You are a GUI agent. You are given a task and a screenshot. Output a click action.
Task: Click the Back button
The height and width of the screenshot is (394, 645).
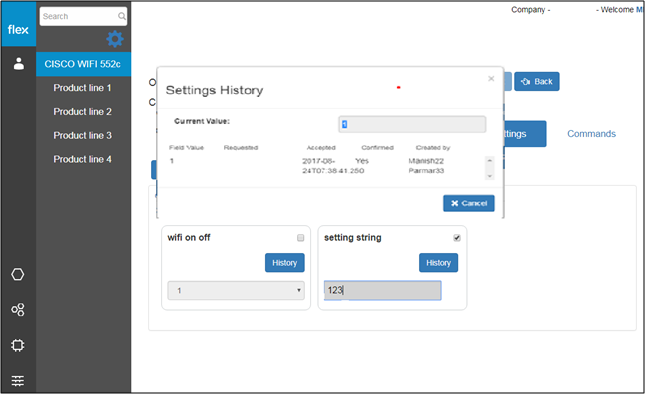click(536, 81)
